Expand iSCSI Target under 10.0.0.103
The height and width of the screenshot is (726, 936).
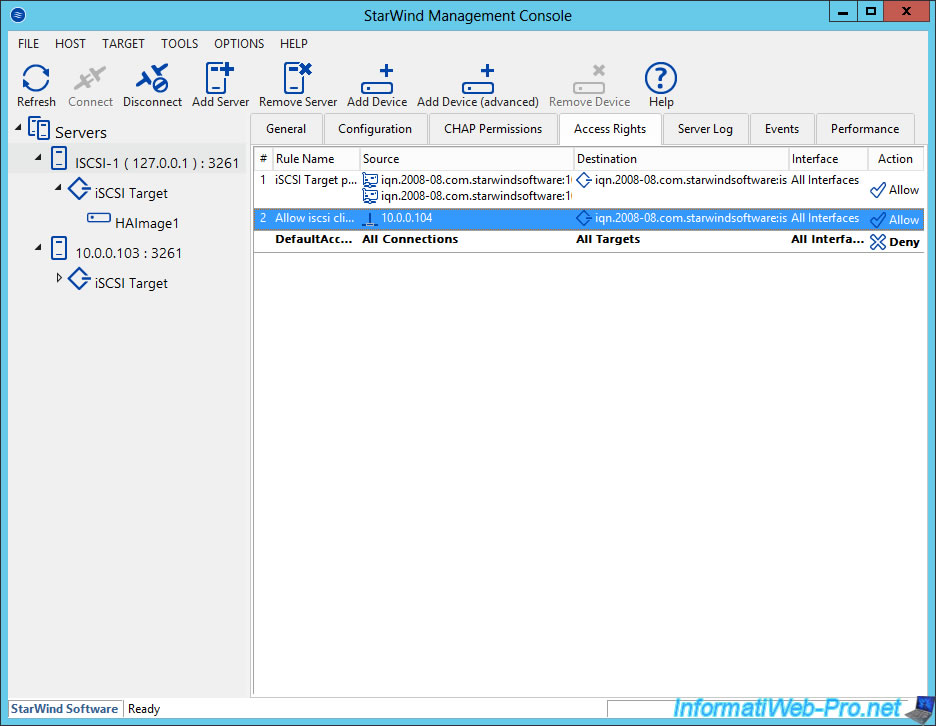click(59, 277)
